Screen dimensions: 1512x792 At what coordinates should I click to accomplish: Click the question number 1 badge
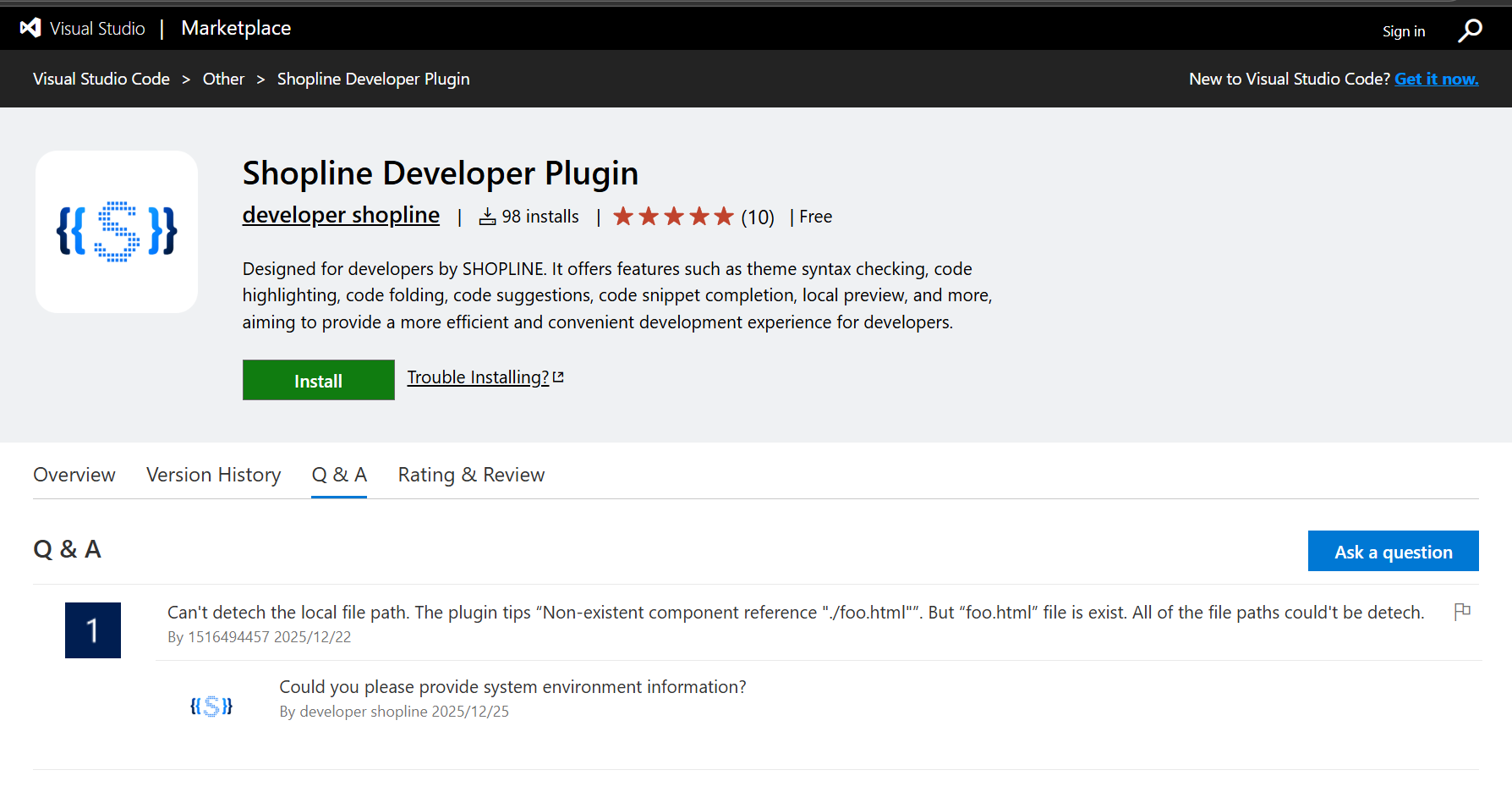93,630
